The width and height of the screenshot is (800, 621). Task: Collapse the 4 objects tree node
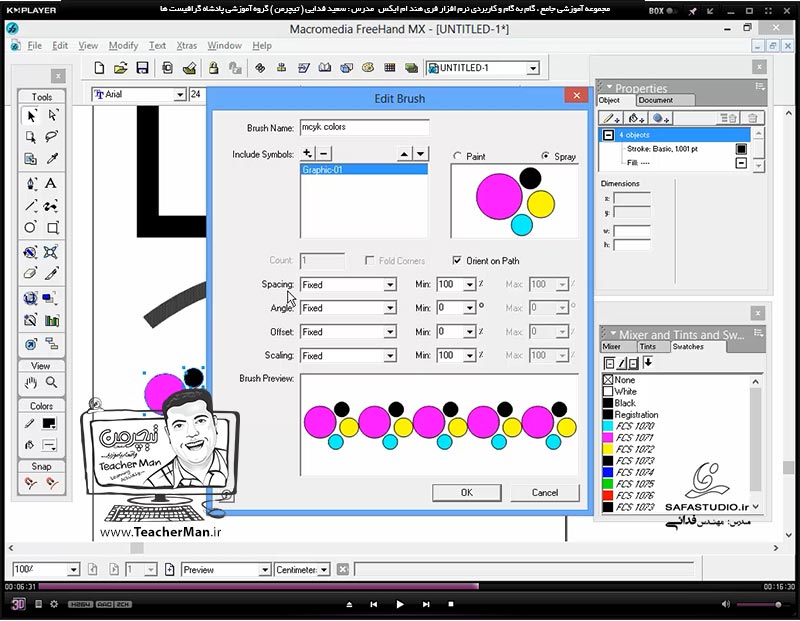coord(608,135)
